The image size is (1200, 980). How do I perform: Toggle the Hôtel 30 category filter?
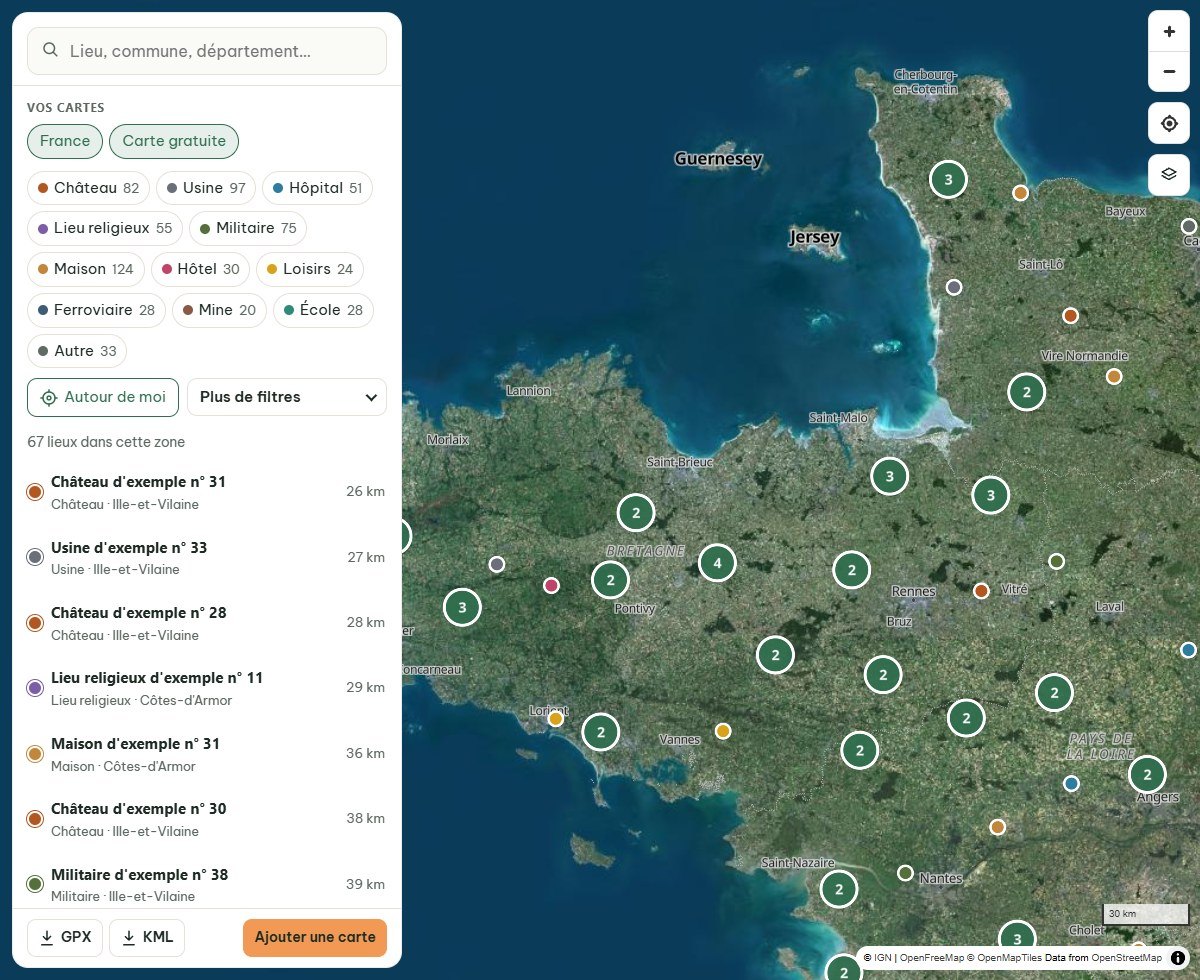tap(201, 269)
